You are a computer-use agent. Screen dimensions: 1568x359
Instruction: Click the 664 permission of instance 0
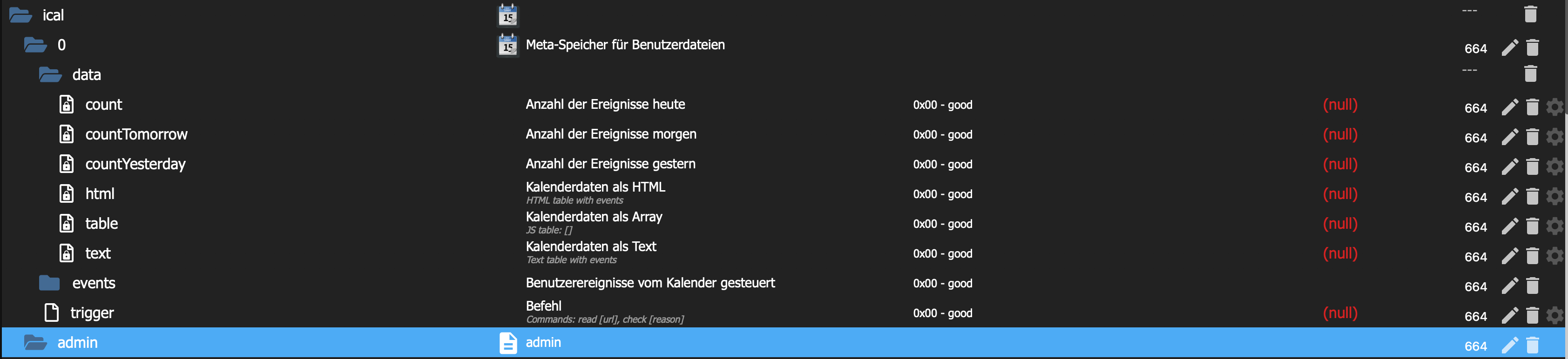point(1475,49)
